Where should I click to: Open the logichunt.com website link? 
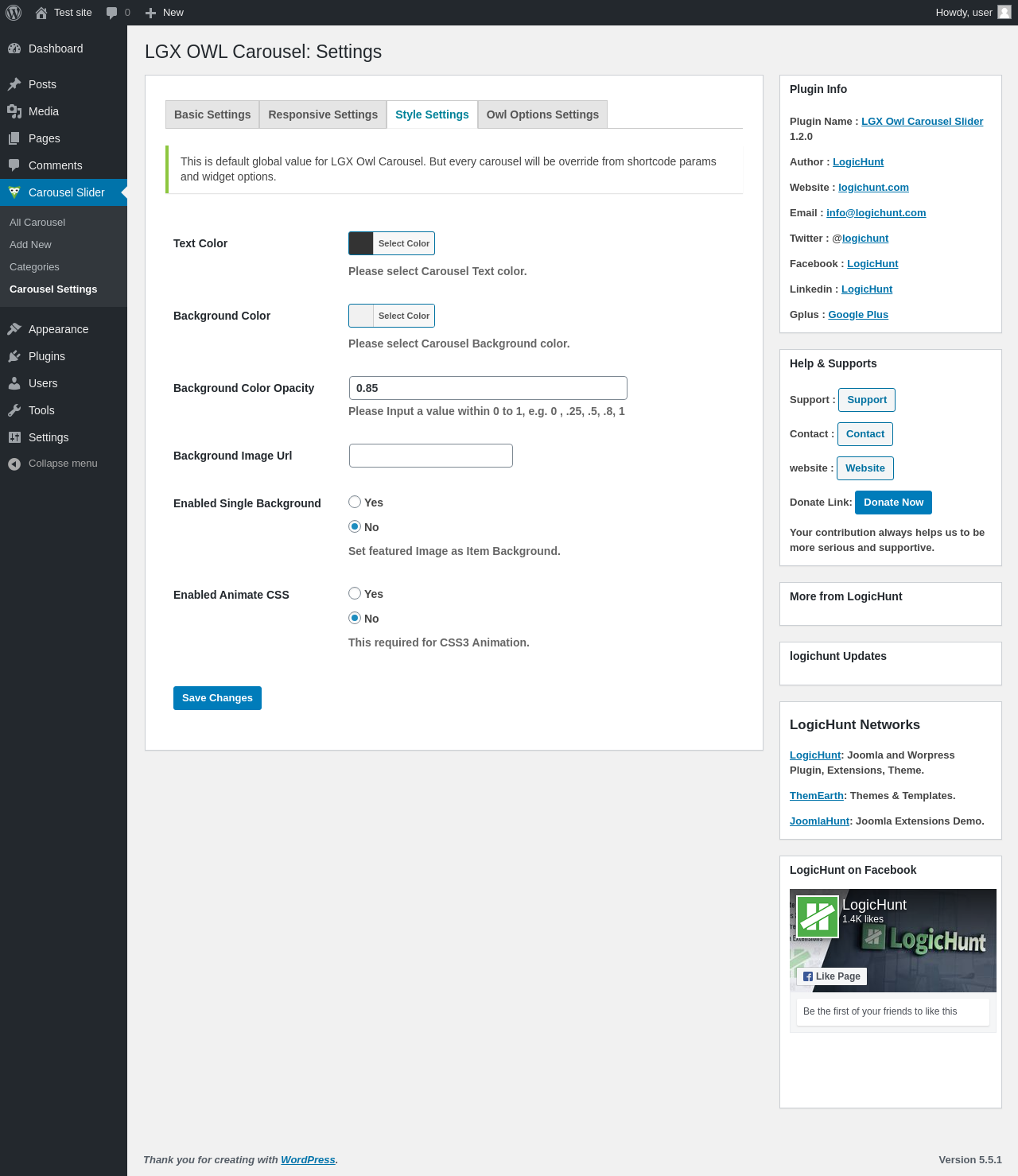873,188
